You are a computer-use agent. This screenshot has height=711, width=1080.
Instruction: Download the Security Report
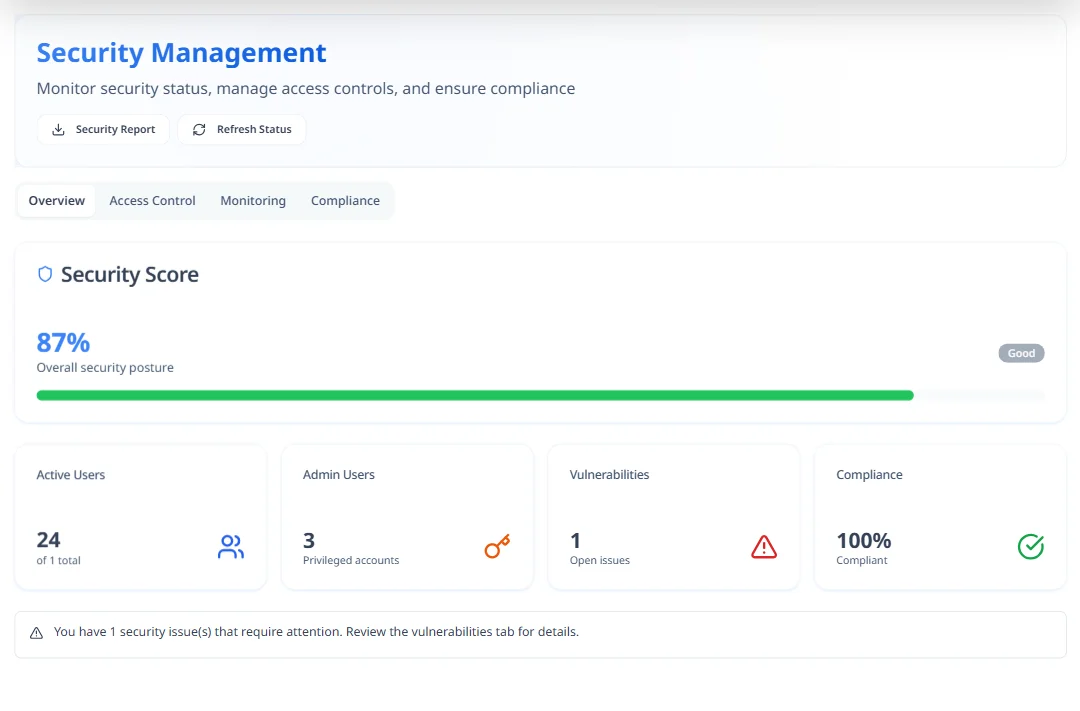(x=103, y=130)
